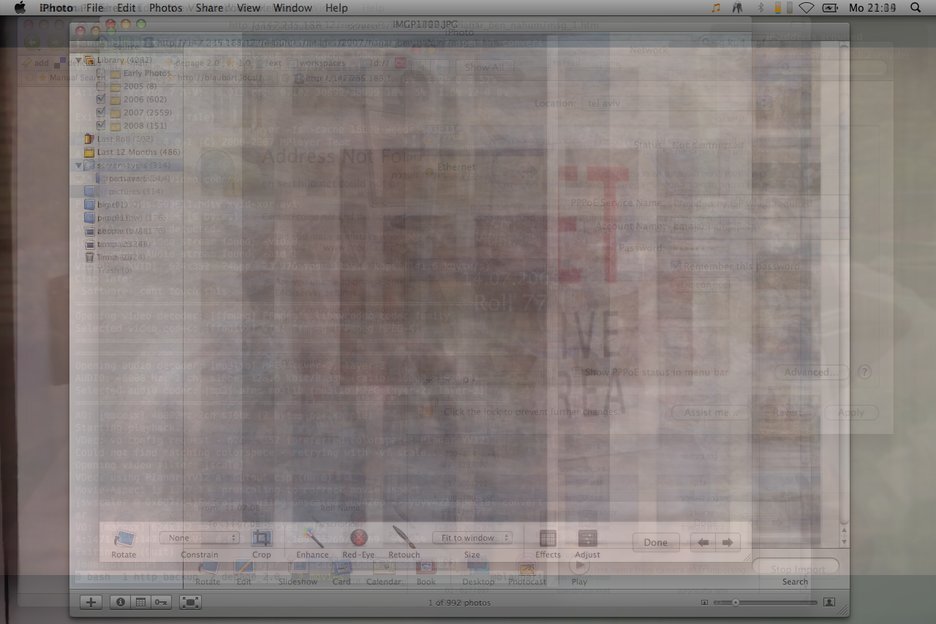Click the Network help question mark button

pyautogui.click(x=864, y=372)
